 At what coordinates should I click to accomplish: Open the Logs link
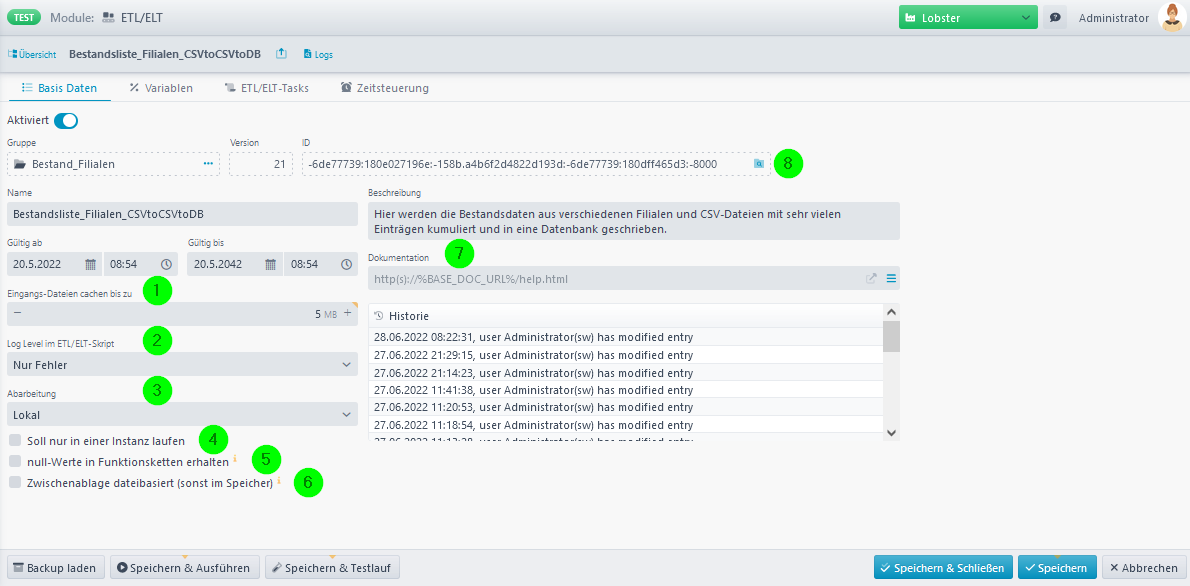[318, 55]
